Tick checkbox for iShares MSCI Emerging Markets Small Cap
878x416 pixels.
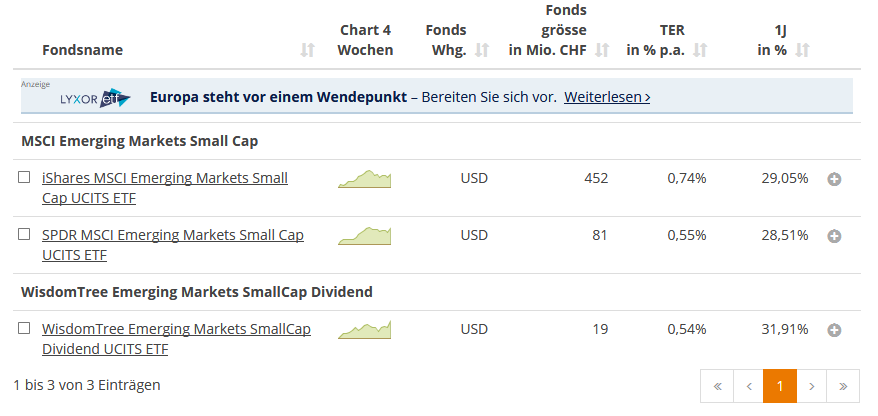[24, 177]
